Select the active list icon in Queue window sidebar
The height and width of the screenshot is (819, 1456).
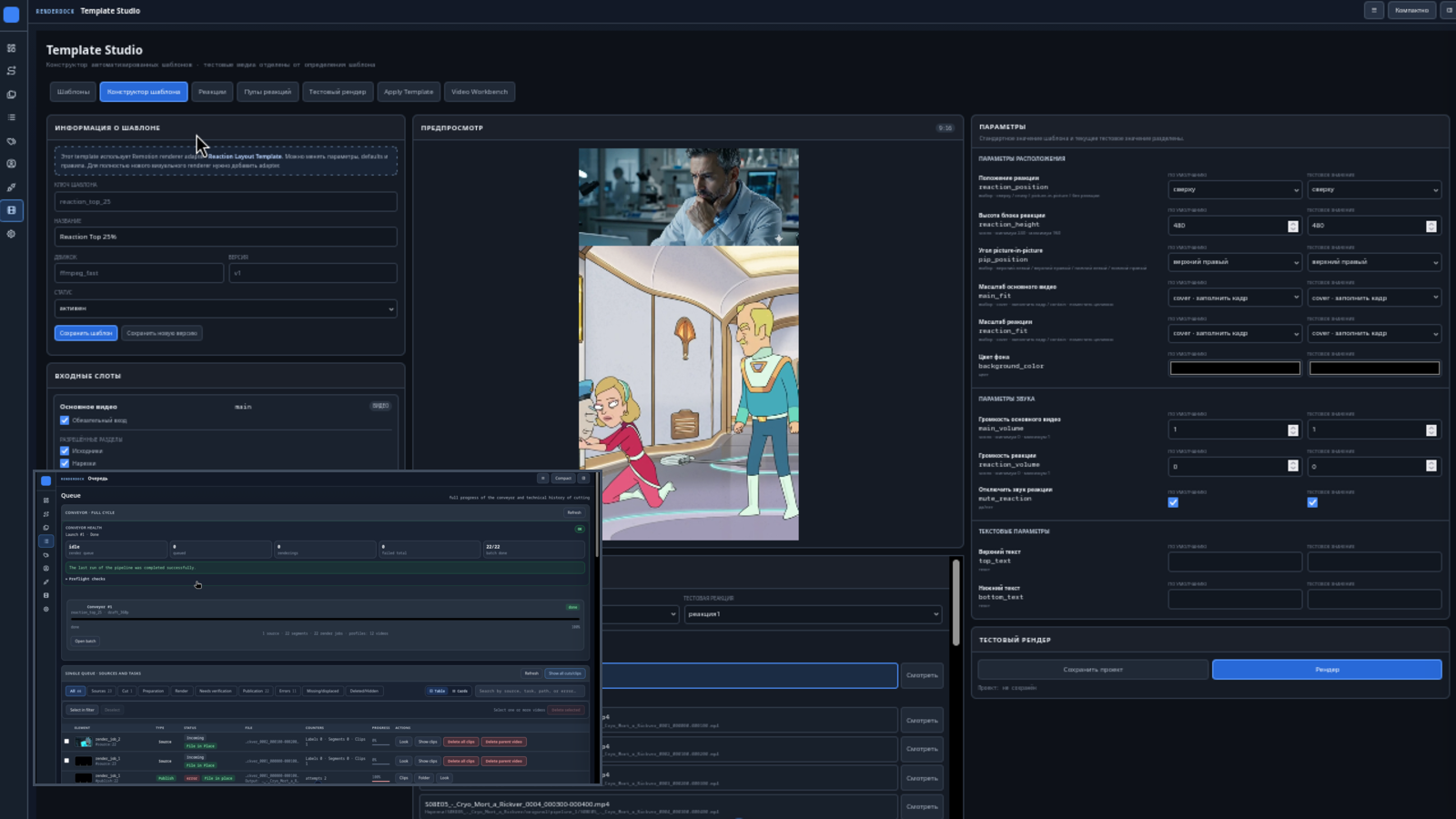pos(46,541)
